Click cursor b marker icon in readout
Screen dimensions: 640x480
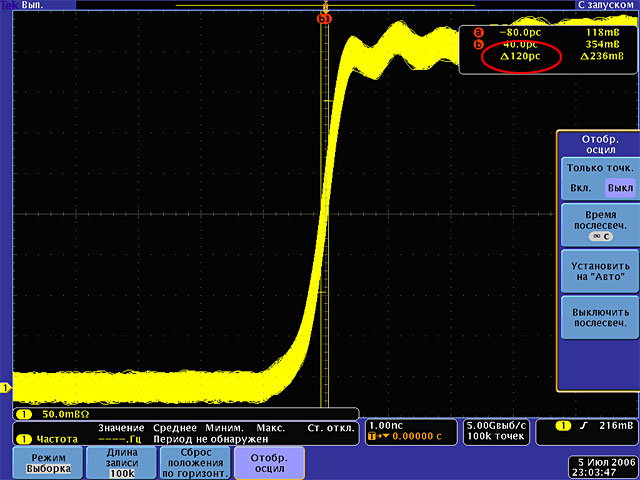[478, 44]
